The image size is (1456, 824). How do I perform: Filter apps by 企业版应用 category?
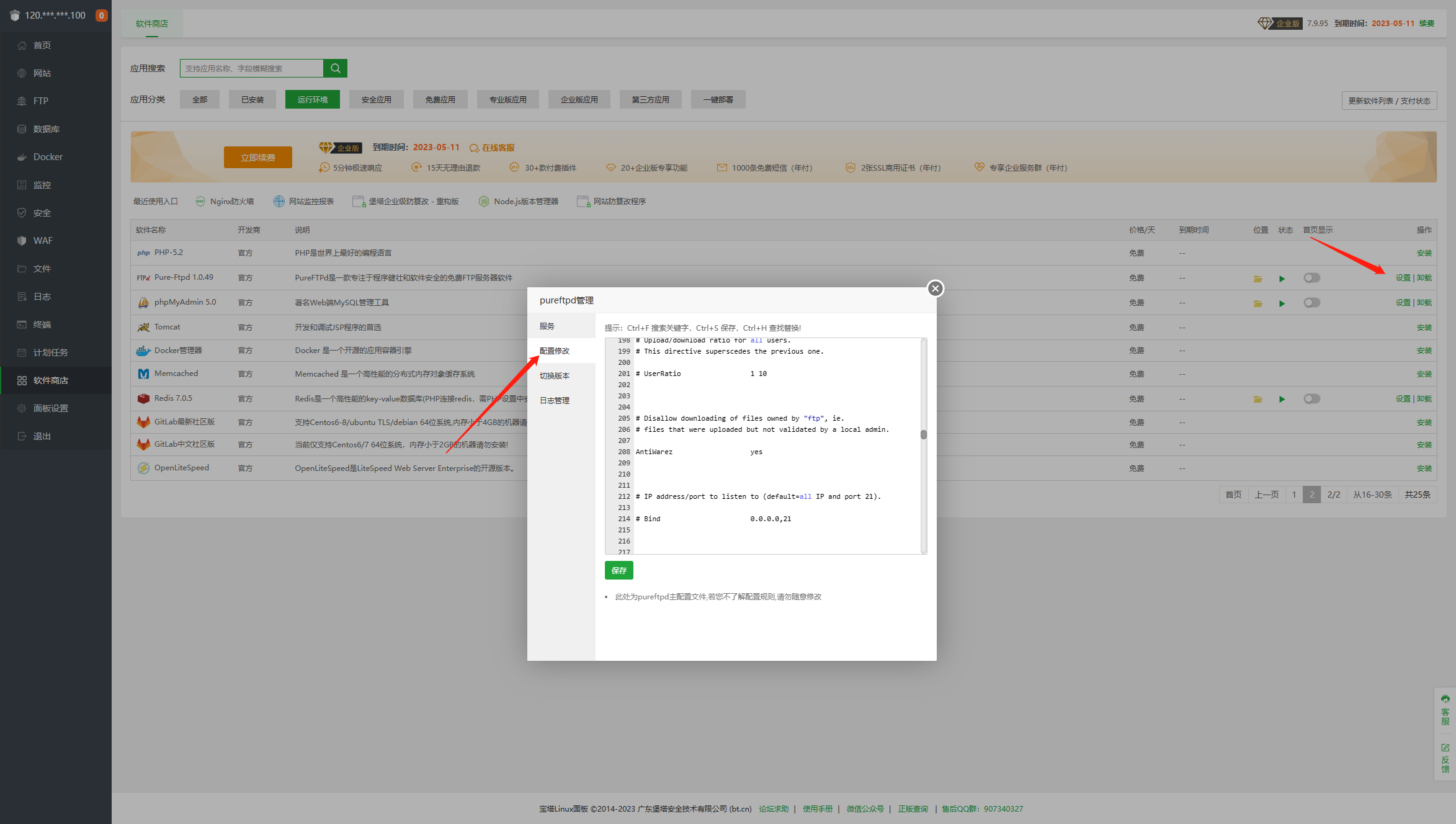[x=579, y=99]
